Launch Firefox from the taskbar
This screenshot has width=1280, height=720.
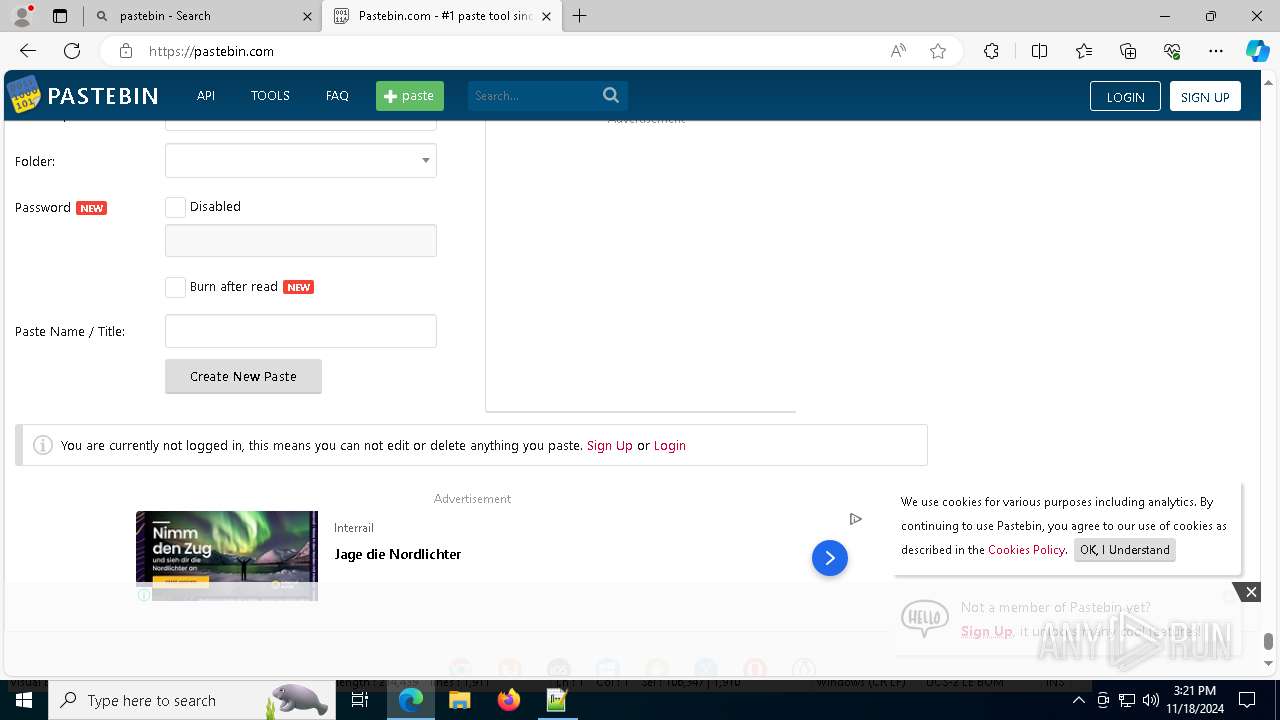(x=509, y=700)
